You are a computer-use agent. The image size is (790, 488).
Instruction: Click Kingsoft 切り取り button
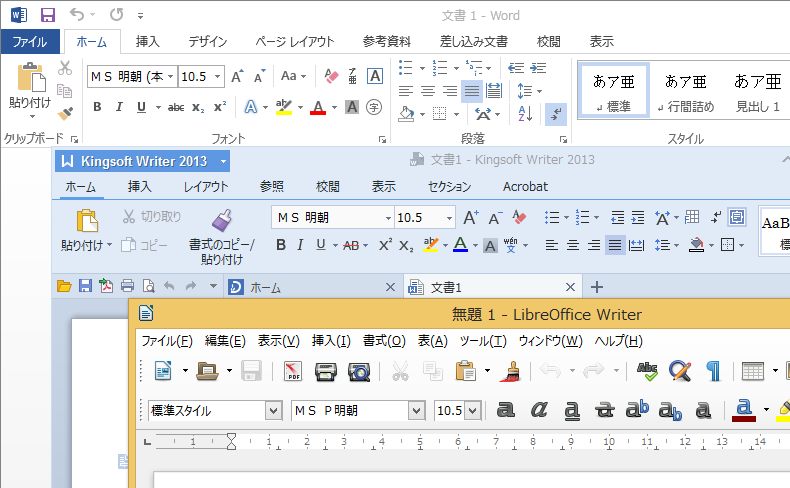coord(152,217)
